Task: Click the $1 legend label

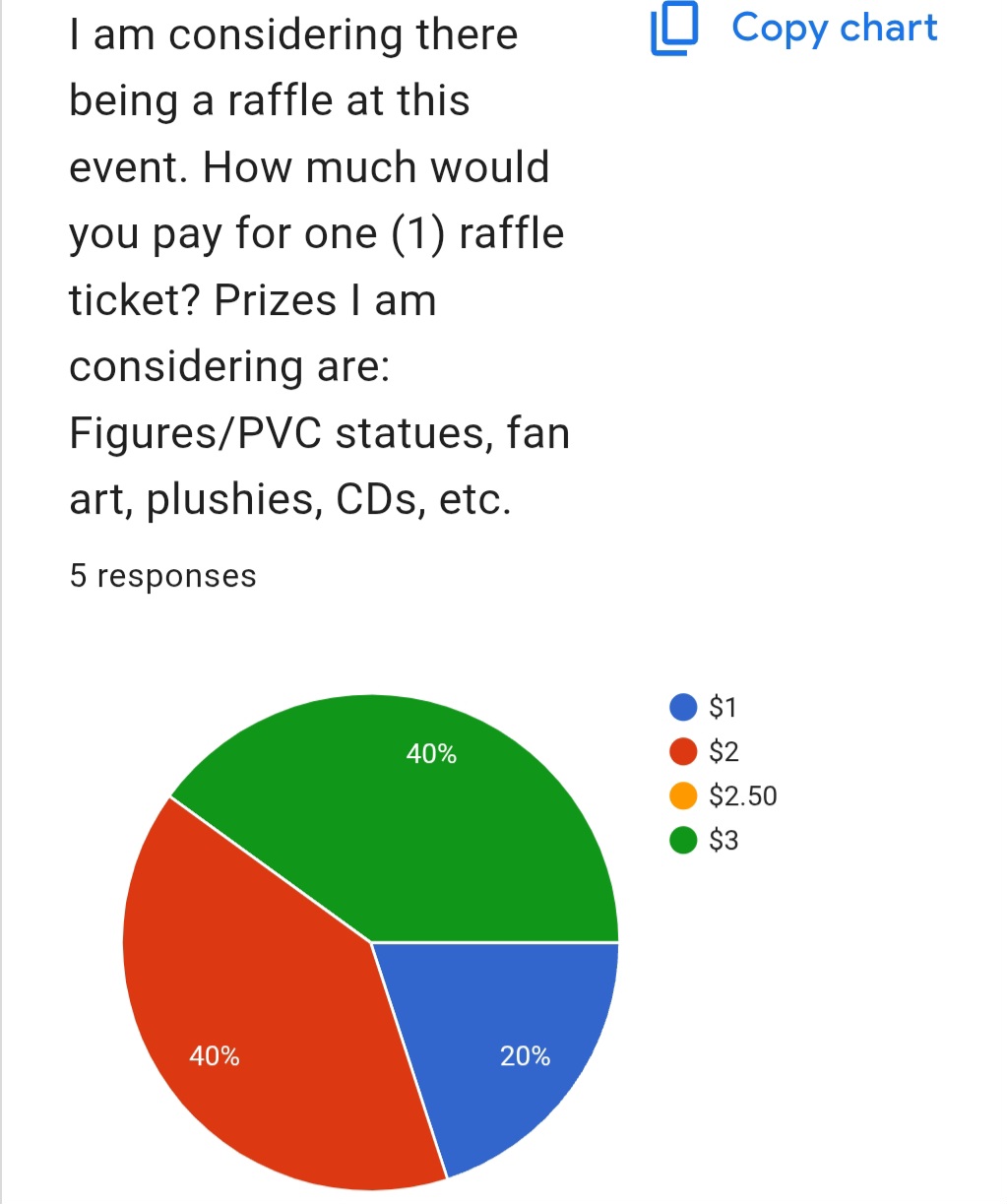Action: [723, 707]
